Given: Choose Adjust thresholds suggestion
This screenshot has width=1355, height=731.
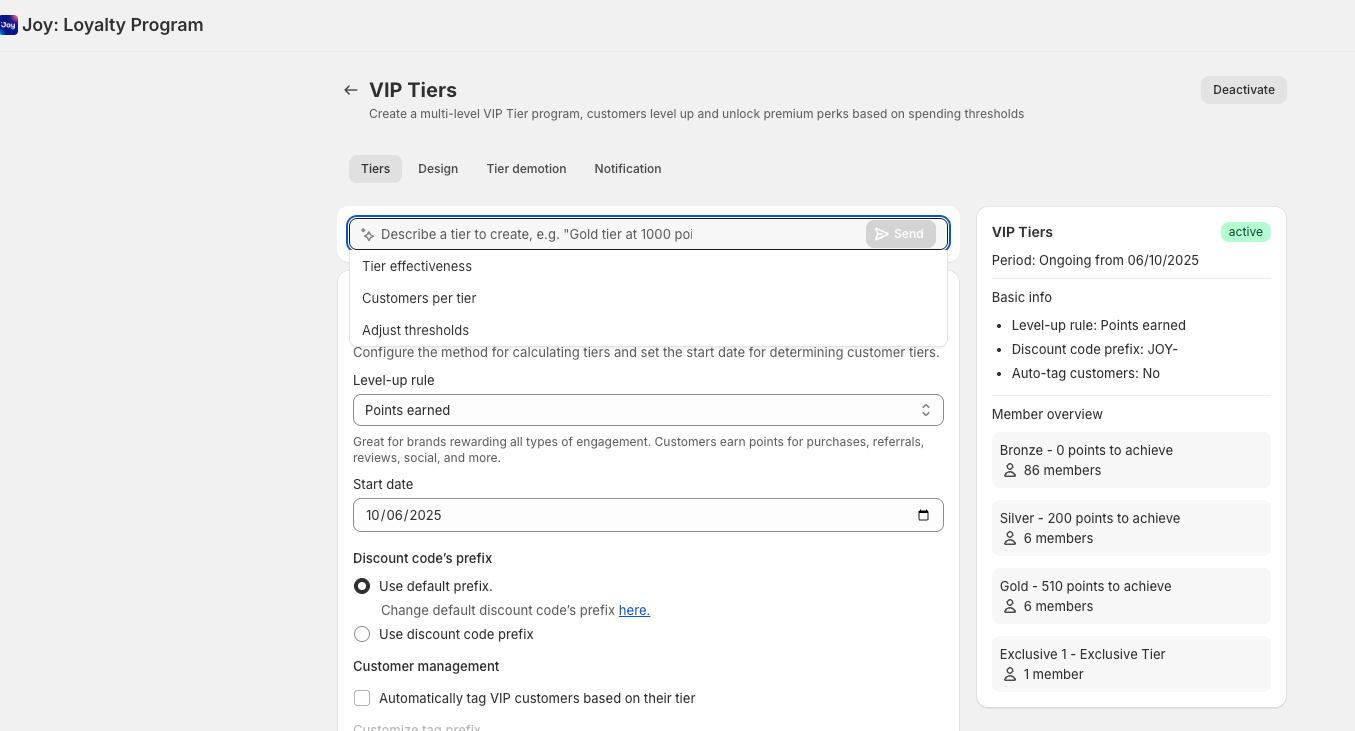Looking at the screenshot, I should [648, 330].
